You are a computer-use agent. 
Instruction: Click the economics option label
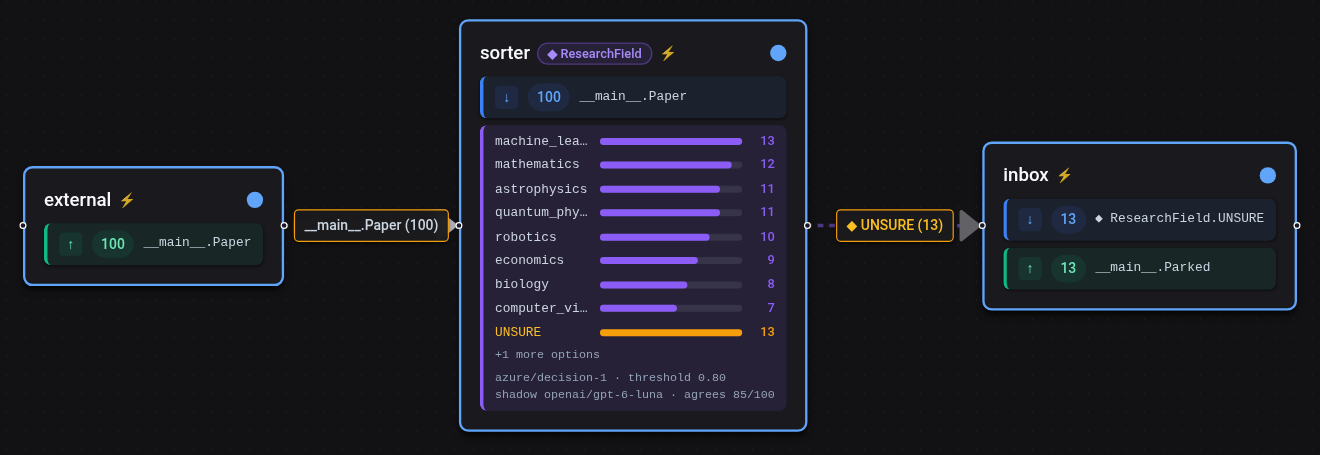point(529,260)
